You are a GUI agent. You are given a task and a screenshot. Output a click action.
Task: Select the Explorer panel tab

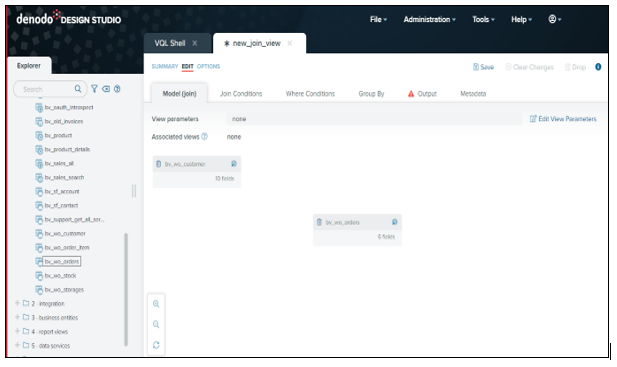(29, 66)
